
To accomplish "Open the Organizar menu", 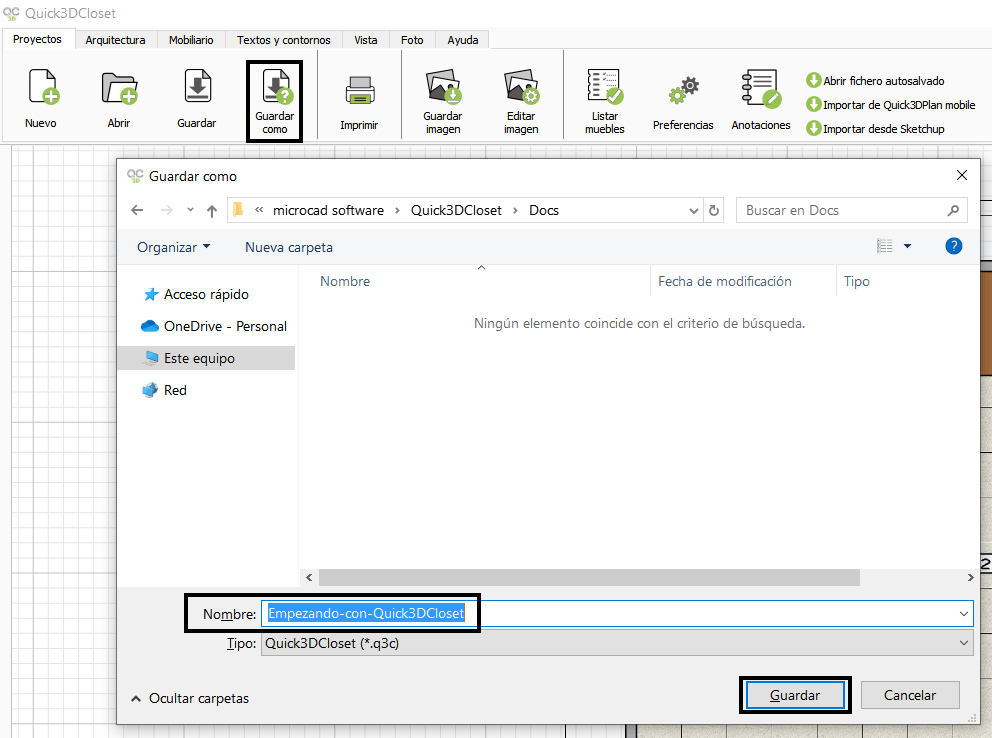I will [x=173, y=247].
